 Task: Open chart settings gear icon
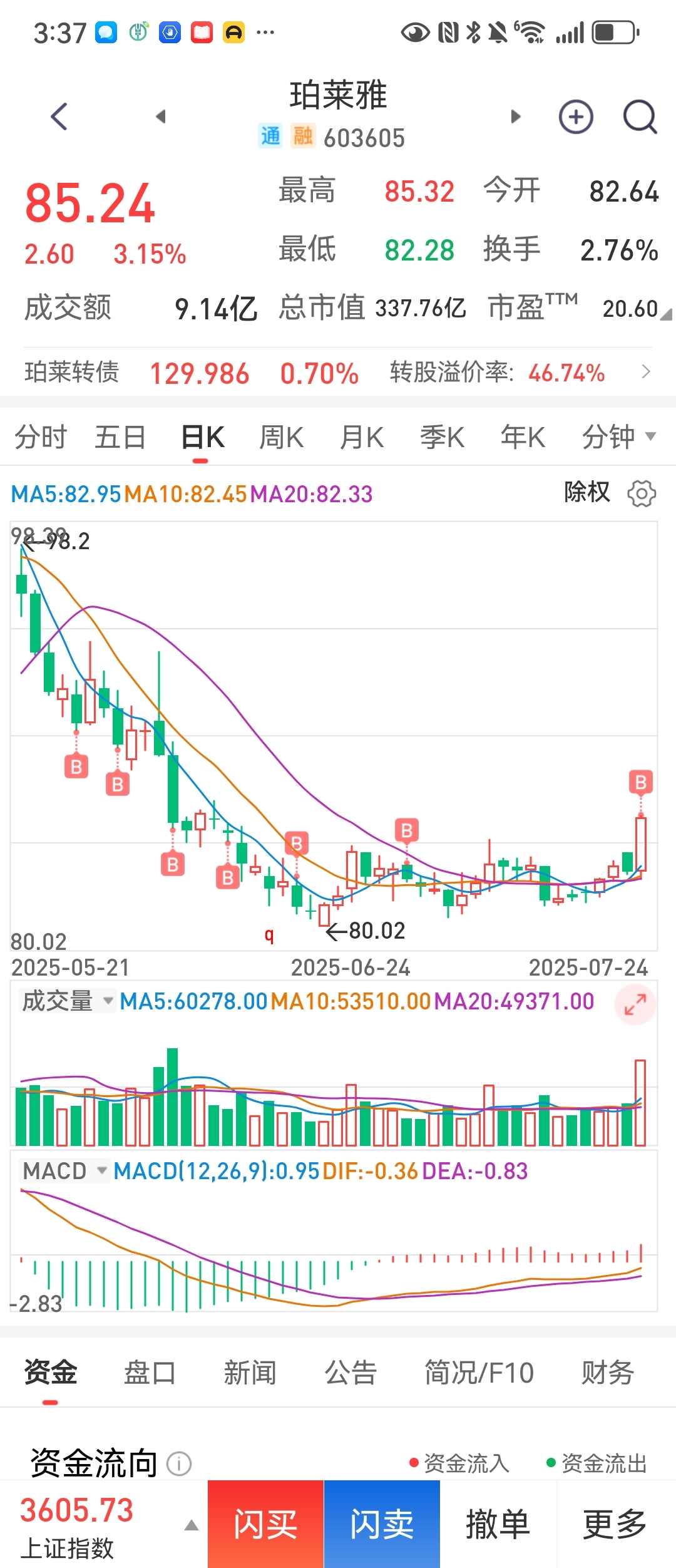[x=642, y=494]
